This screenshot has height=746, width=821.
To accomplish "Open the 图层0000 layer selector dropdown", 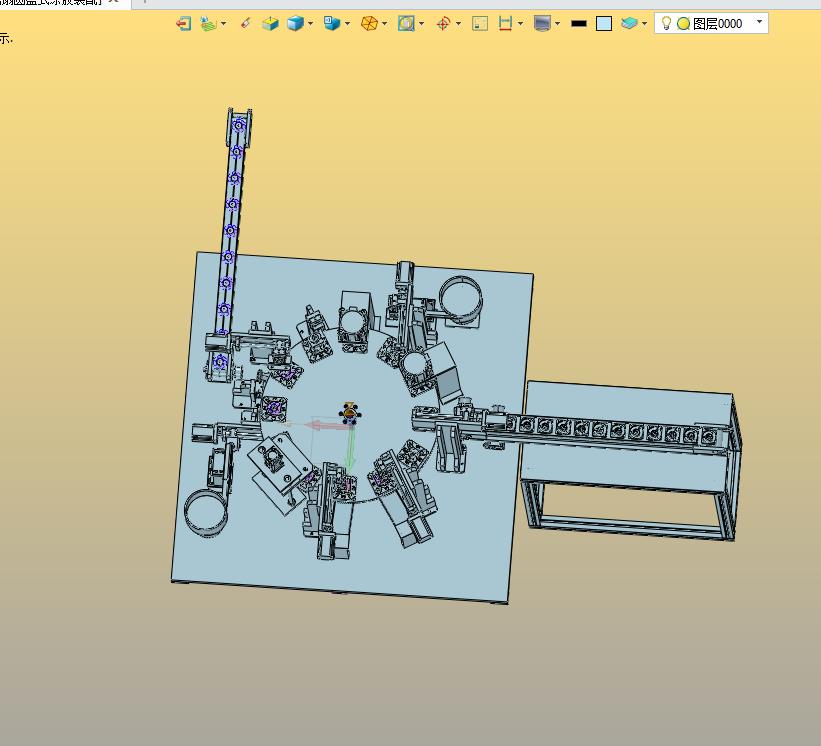I will [x=759, y=21].
